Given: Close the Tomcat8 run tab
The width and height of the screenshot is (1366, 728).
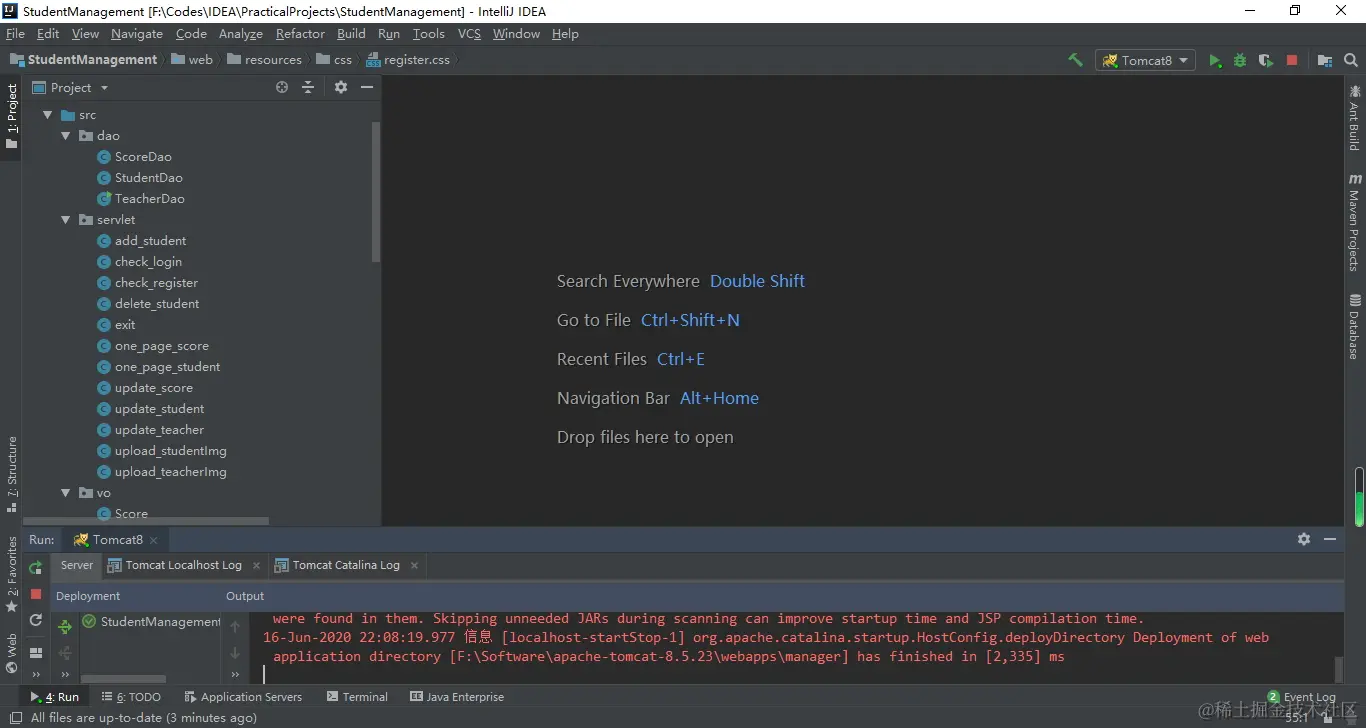Looking at the screenshot, I should (154, 540).
